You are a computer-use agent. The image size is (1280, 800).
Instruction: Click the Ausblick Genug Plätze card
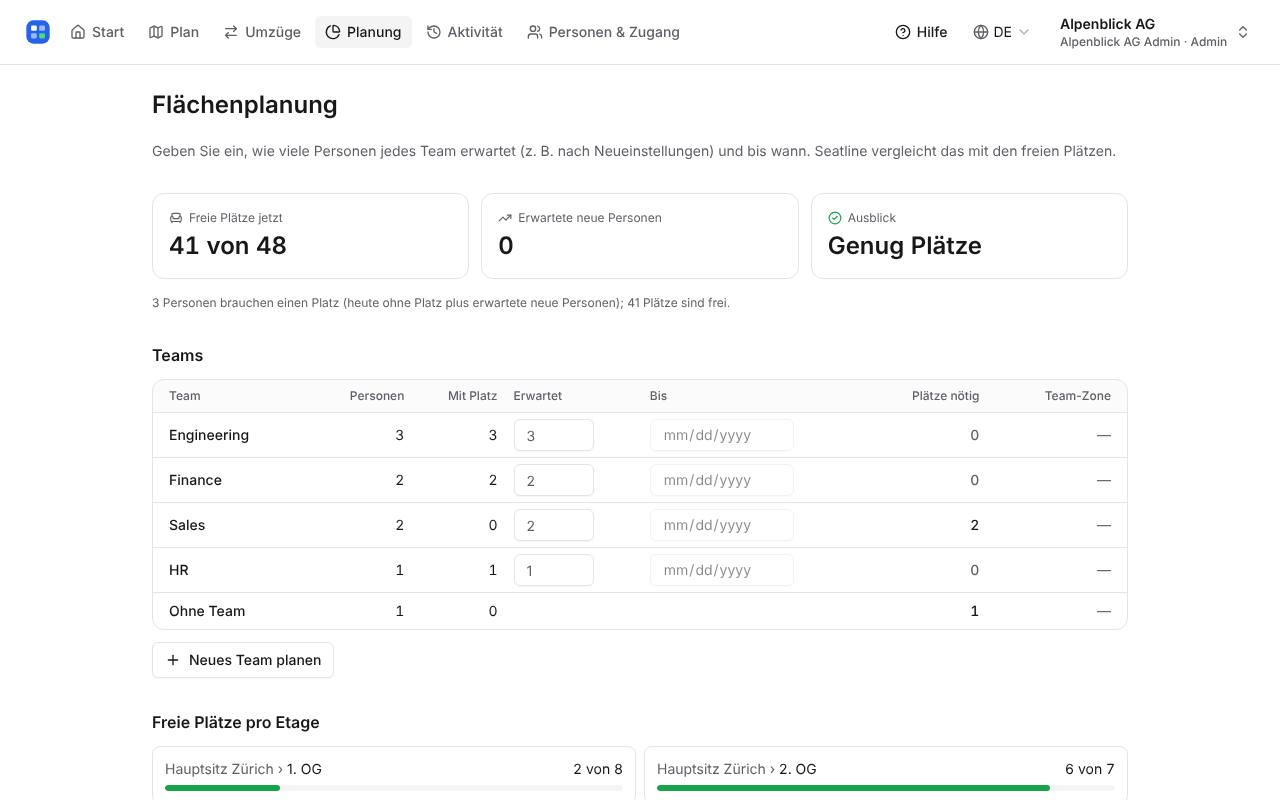pyautogui.click(x=969, y=236)
